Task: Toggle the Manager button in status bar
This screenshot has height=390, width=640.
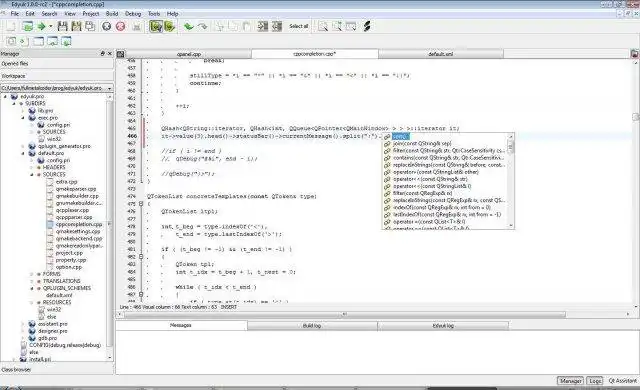Action: pyautogui.click(x=570, y=381)
